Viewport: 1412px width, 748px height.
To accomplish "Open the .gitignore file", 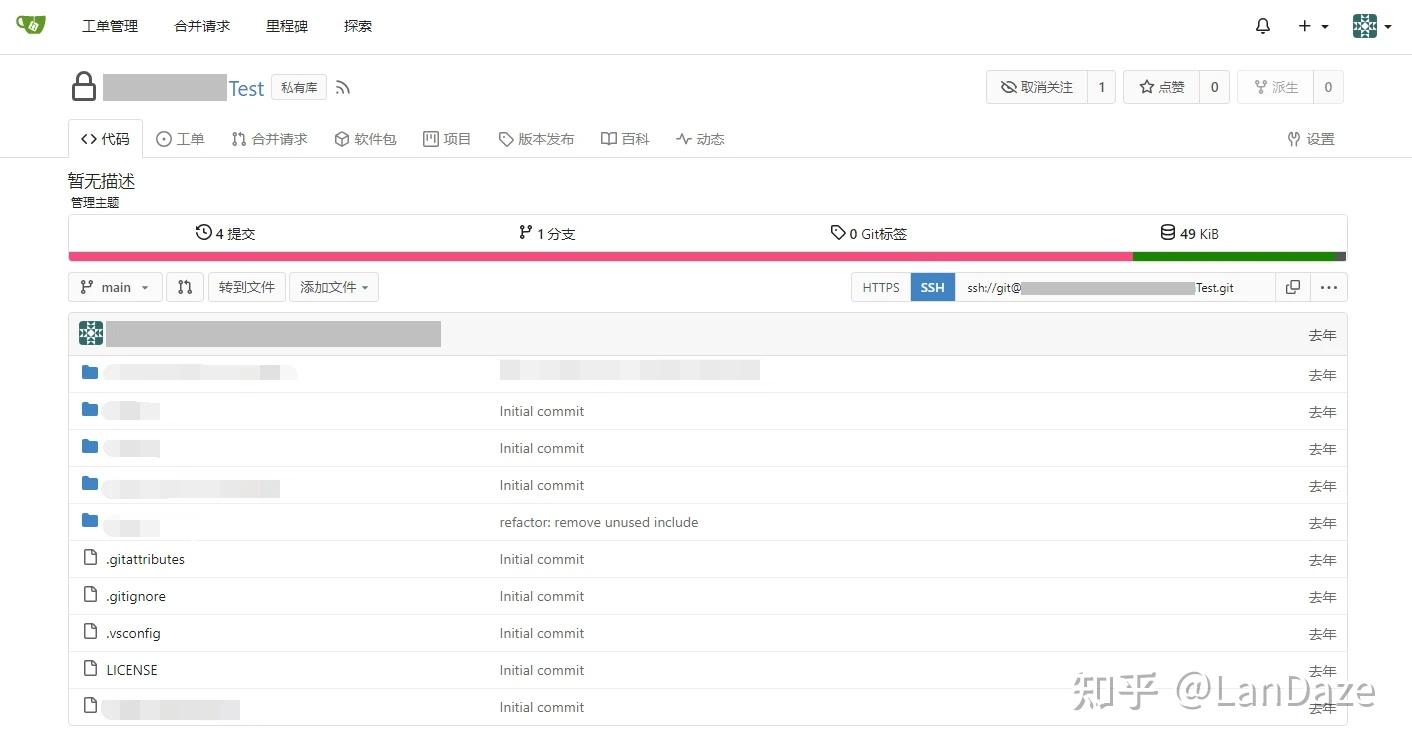I will coord(136,596).
